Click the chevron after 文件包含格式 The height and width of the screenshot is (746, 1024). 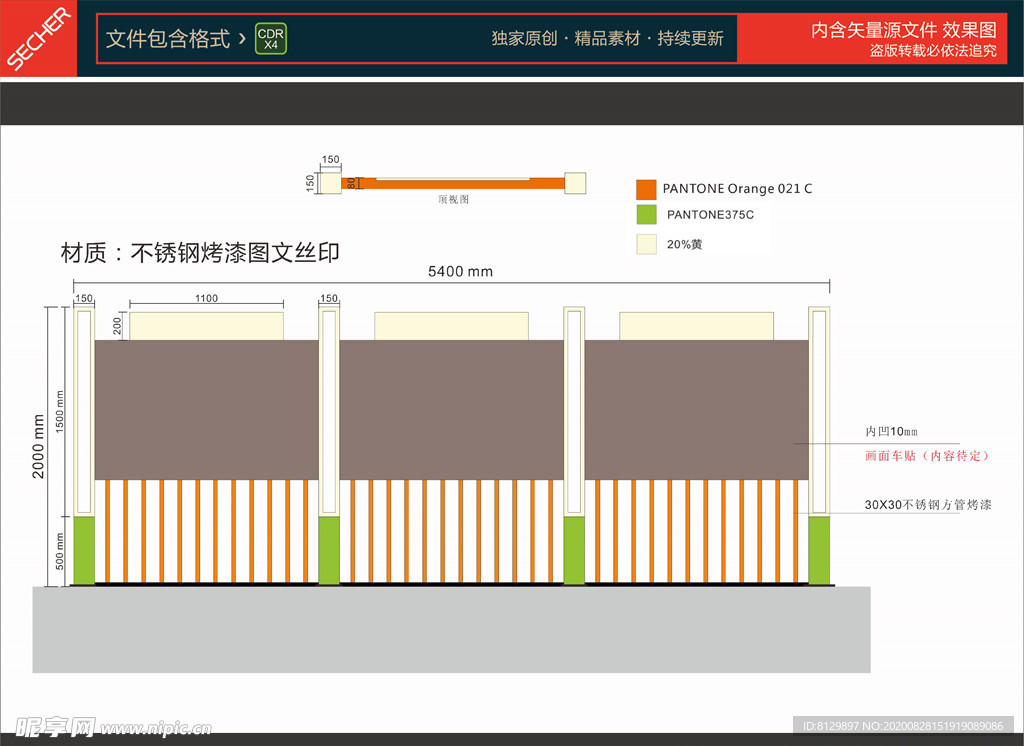241,39
